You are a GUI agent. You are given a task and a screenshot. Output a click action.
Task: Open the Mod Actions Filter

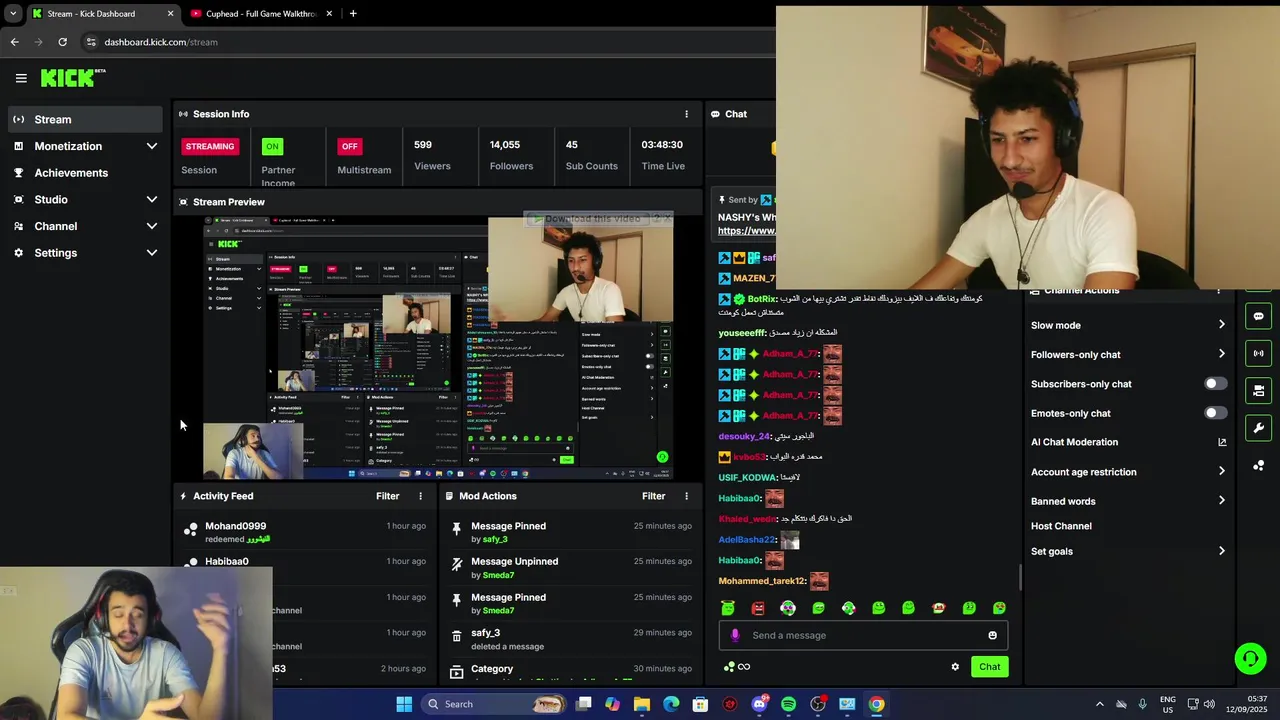pos(653,496)
